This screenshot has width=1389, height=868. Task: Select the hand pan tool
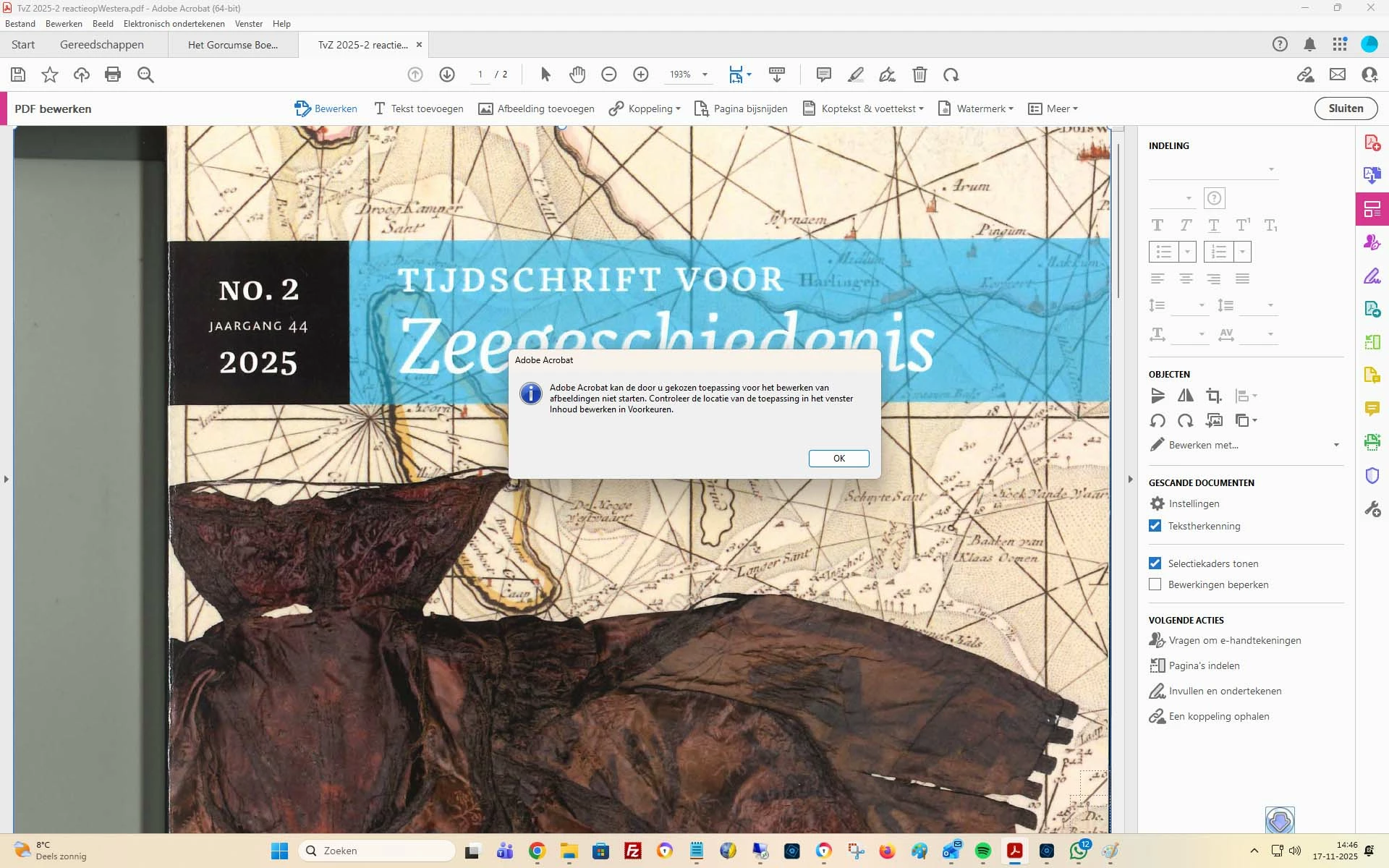577,75
